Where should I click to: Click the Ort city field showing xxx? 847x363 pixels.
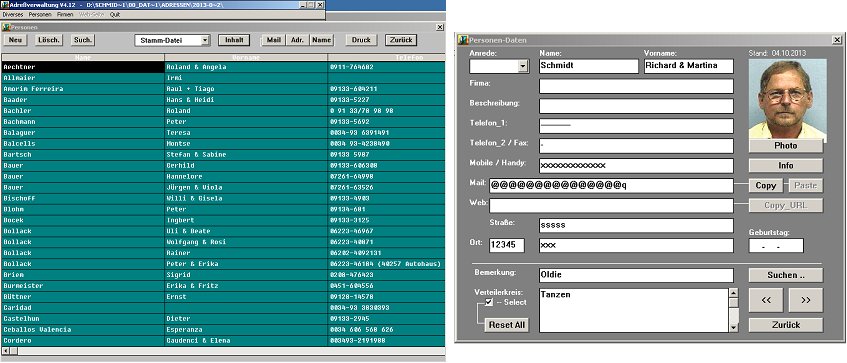click(636, 245)
